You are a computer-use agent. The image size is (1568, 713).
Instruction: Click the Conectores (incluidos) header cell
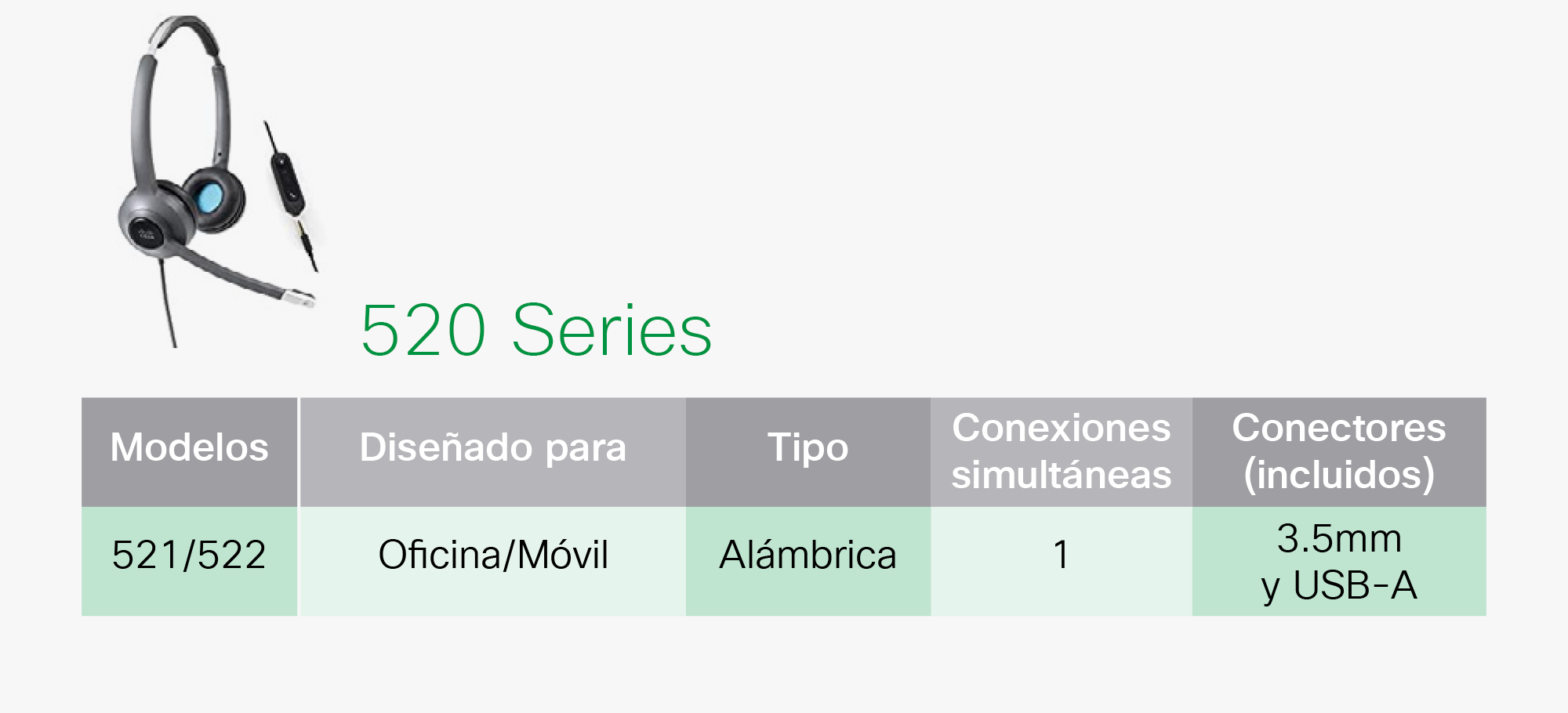(1339, 452)
